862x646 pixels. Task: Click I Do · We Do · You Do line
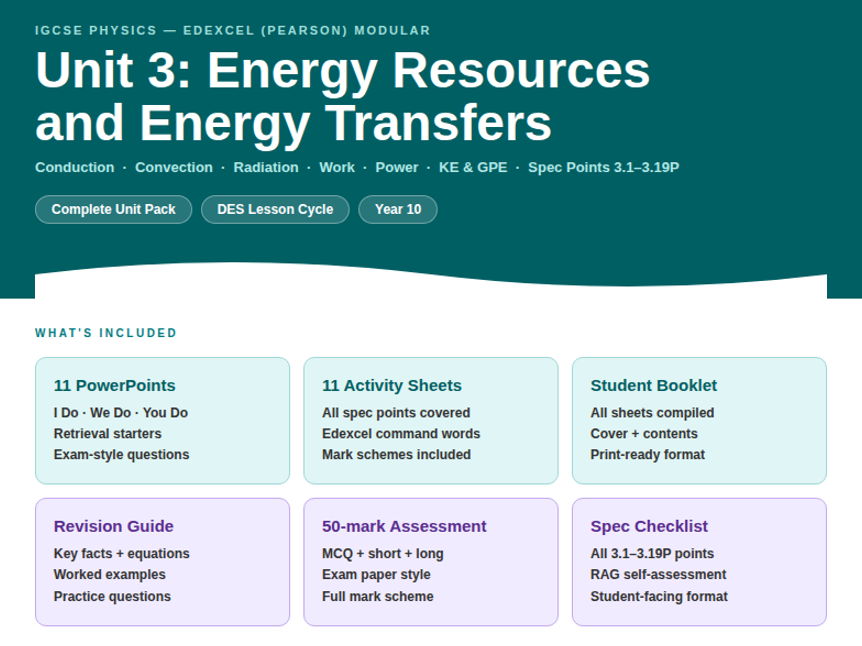(x=121, y=412)
